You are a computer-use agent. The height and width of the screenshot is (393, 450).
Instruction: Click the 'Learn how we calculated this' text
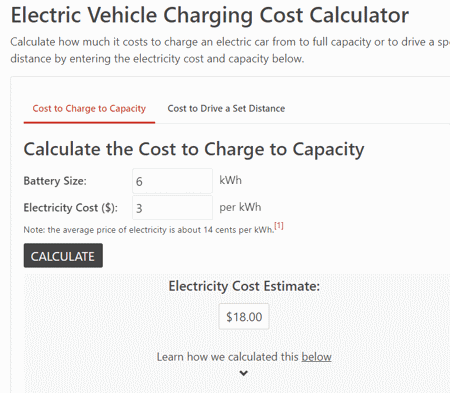228,357
